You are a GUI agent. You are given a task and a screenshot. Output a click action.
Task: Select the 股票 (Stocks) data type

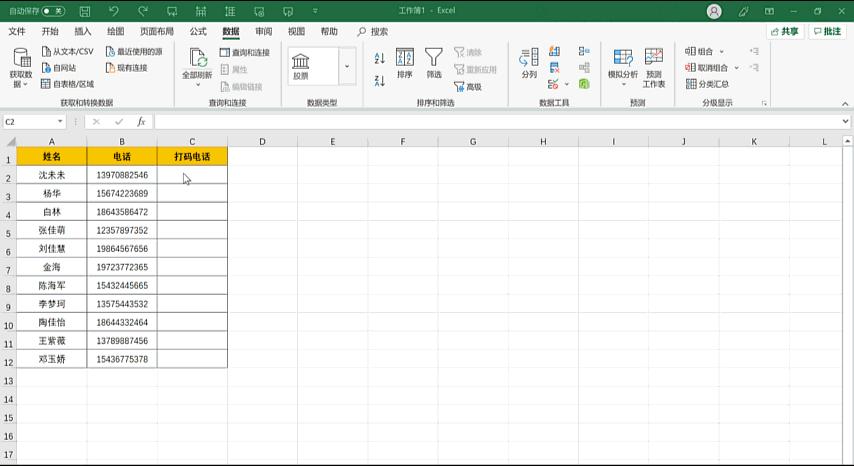coord(301,66)
